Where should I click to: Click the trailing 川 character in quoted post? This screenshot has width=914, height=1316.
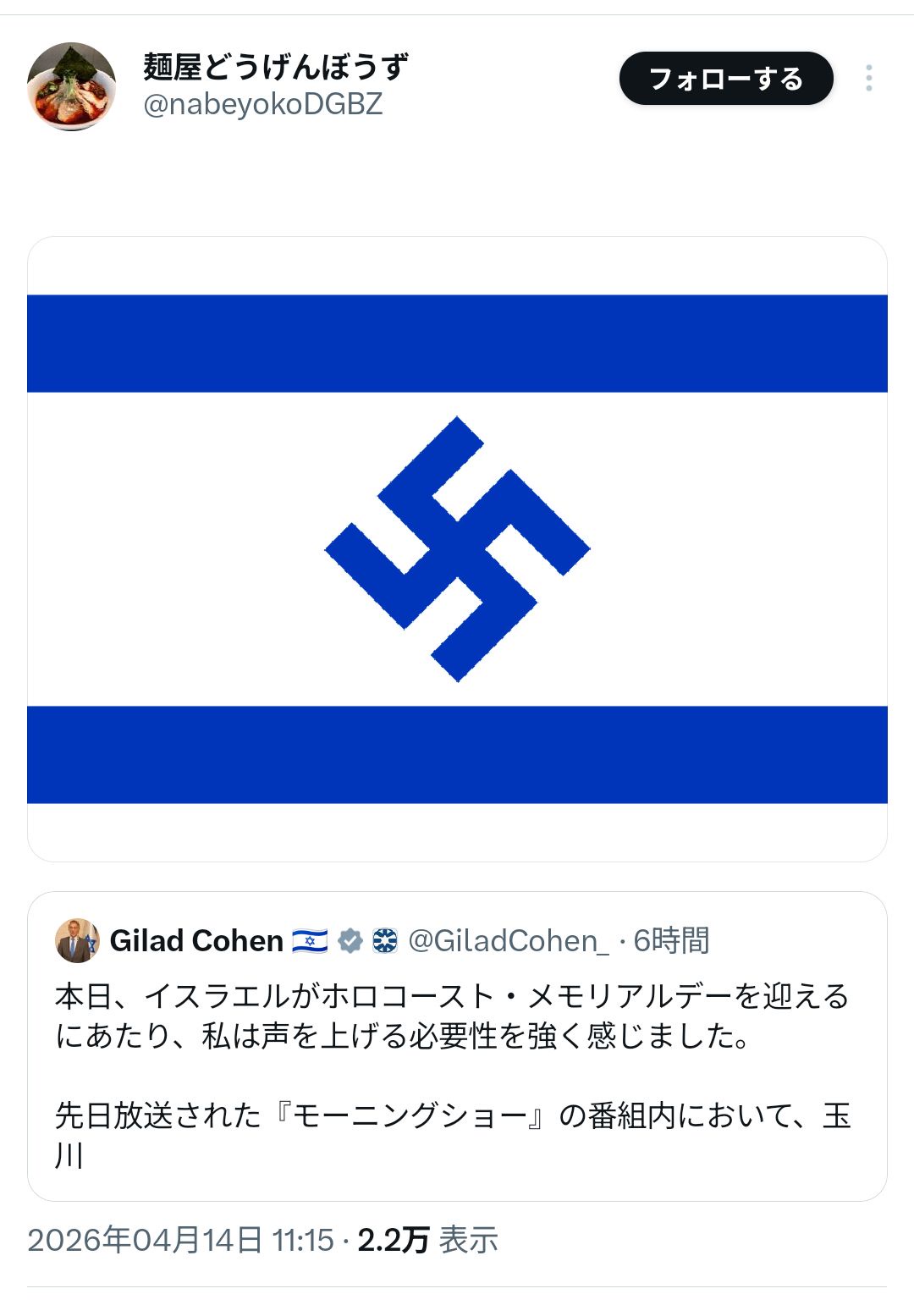click(69, 1155)
